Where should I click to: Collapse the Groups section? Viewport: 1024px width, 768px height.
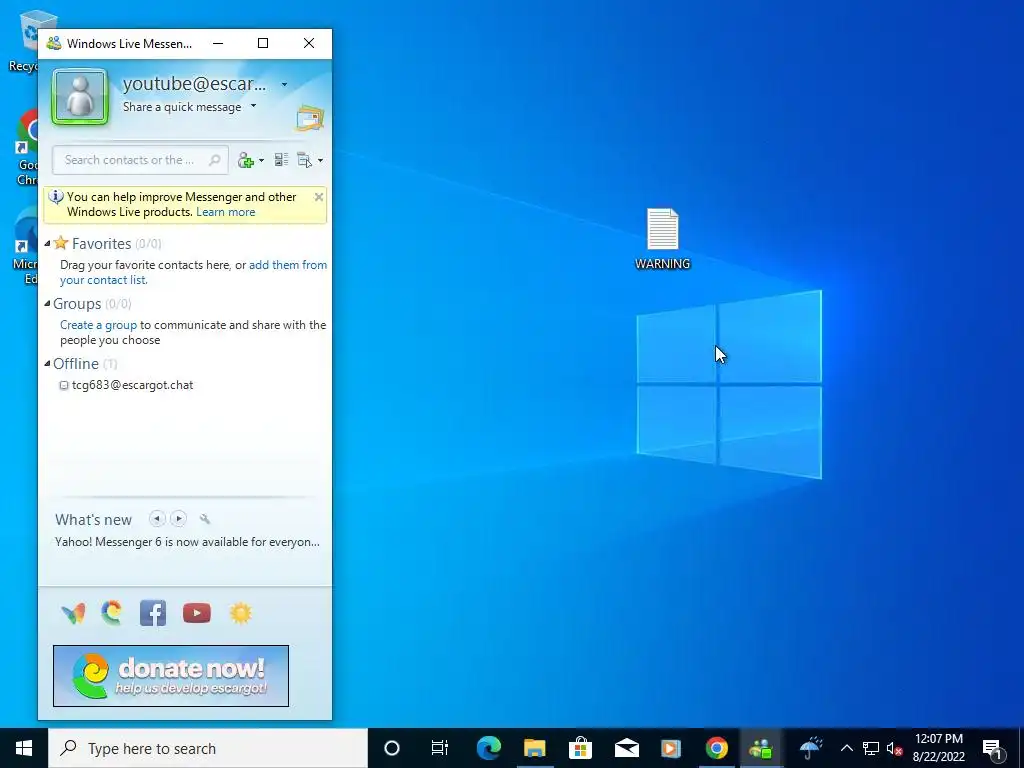47,304
